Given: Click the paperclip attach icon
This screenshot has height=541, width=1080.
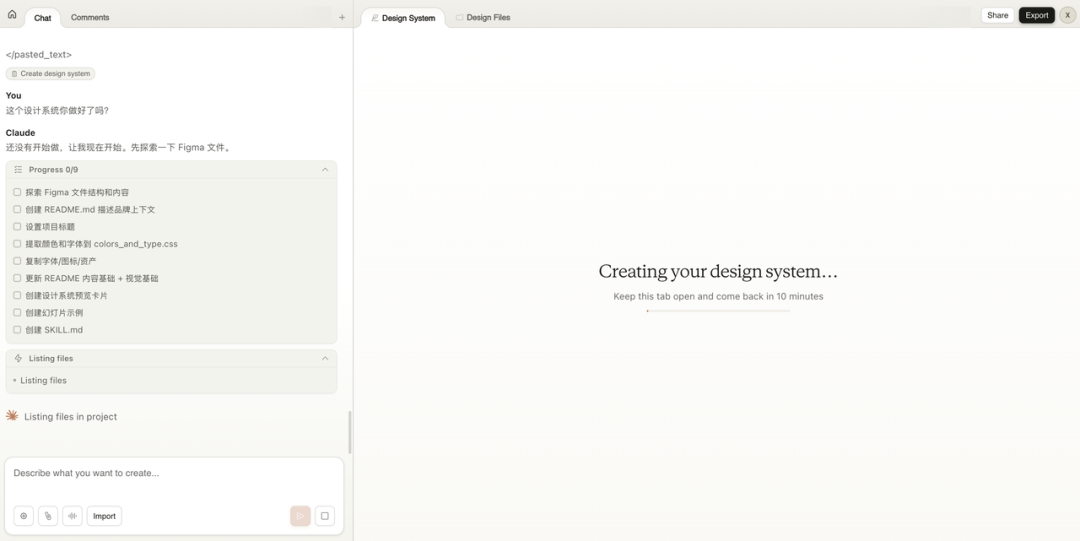Looking at the screenshot, I should [48, 516].
